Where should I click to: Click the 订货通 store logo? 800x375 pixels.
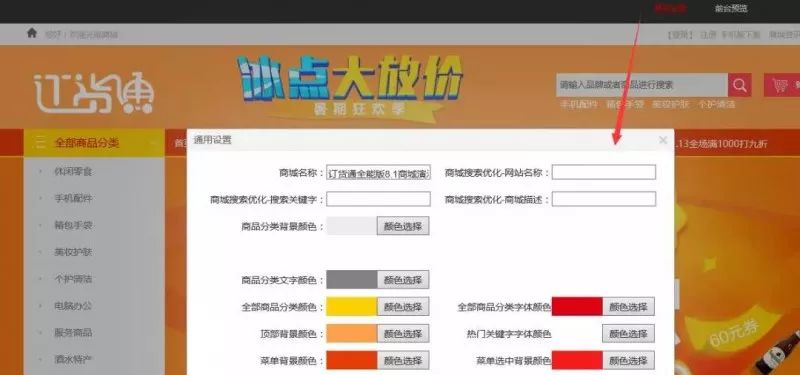pyautogui.click(x=94, y=93)
